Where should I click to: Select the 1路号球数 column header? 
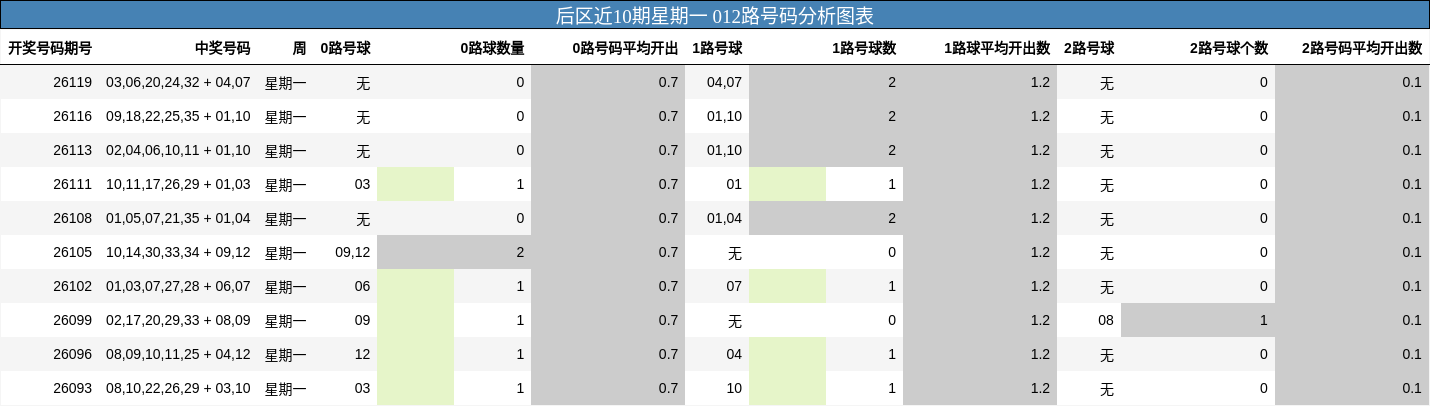[864, 48]
